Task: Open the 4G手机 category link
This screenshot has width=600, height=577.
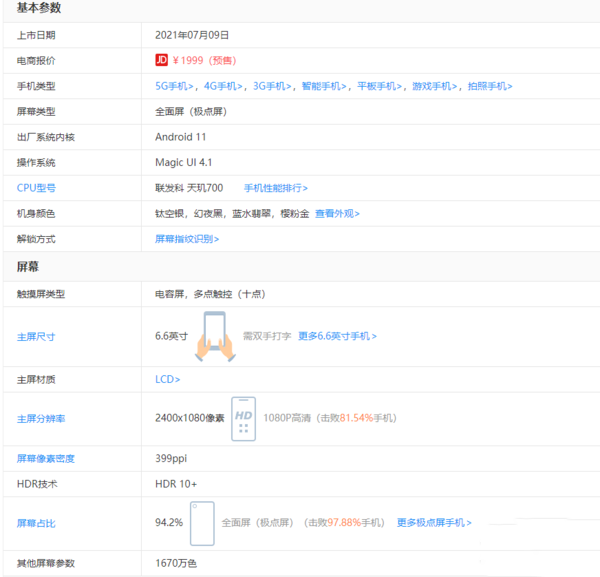Action: point(225,86)
